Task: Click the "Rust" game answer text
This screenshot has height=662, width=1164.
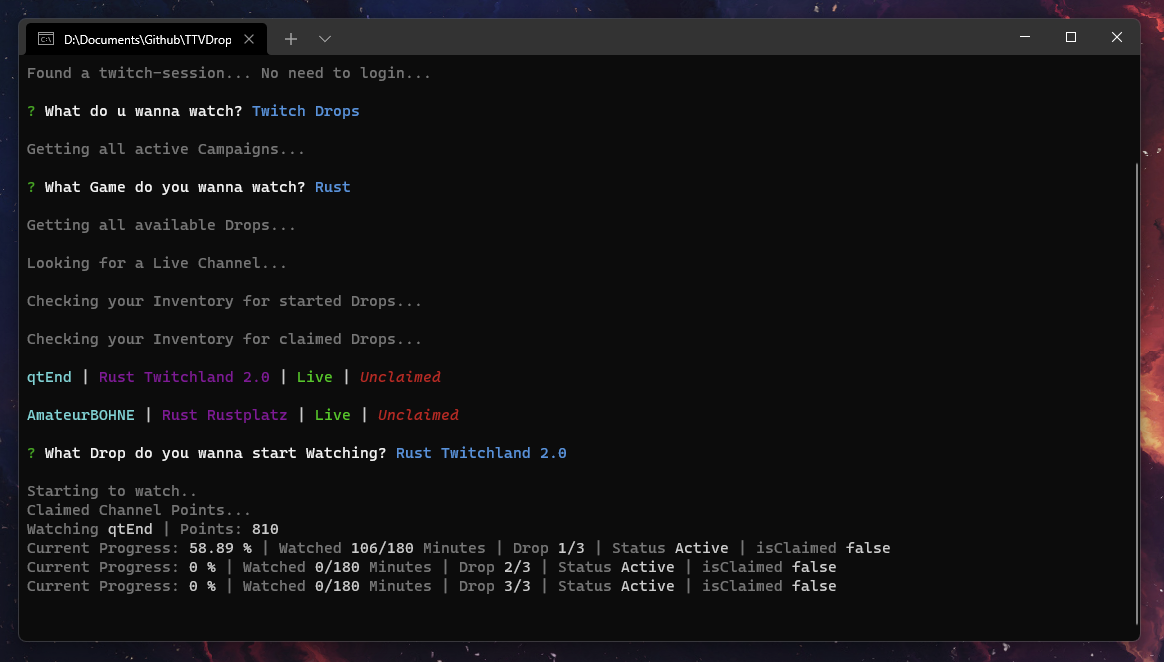Action: coord(332,187)
